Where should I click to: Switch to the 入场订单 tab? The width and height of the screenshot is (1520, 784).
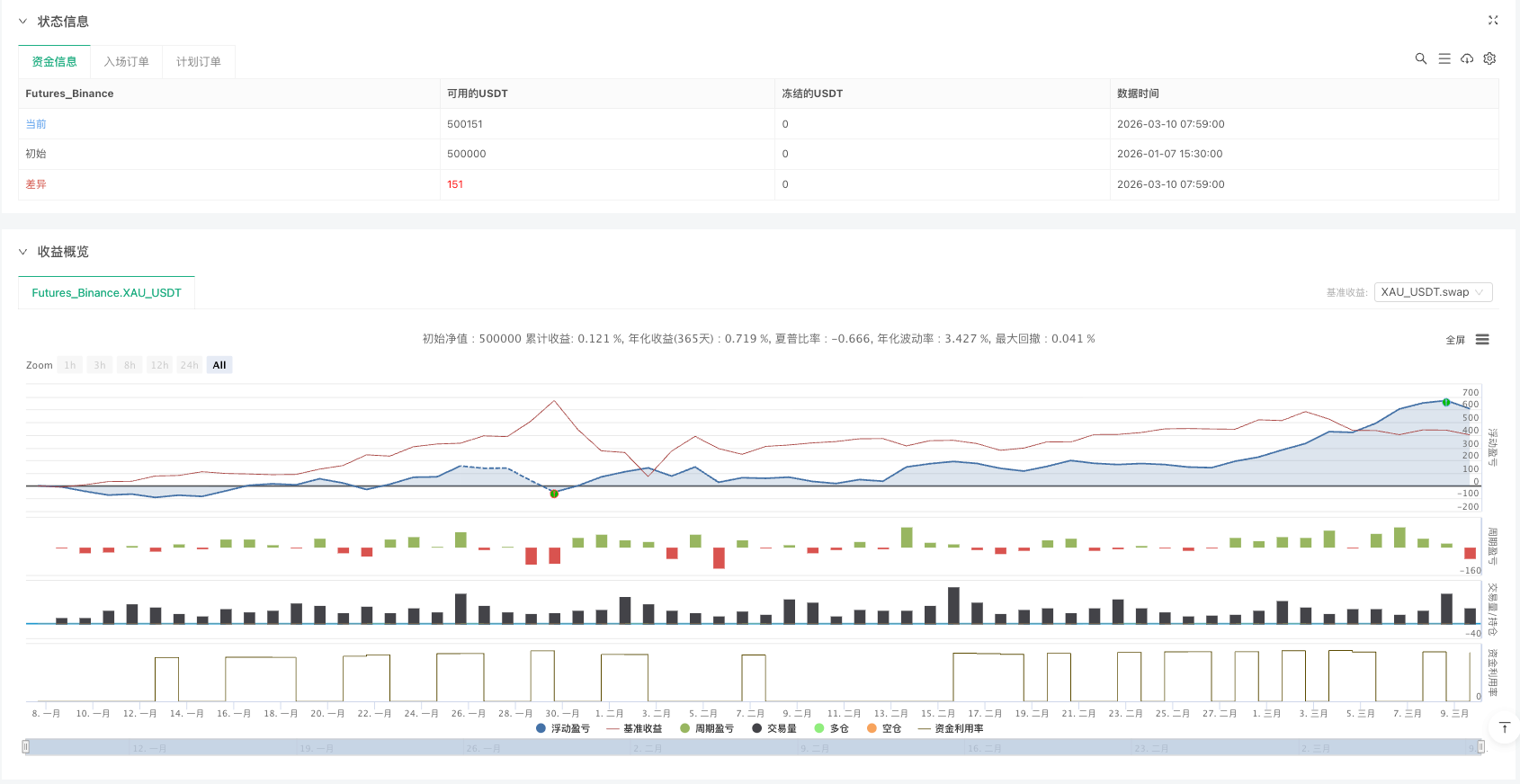point(126,62)
